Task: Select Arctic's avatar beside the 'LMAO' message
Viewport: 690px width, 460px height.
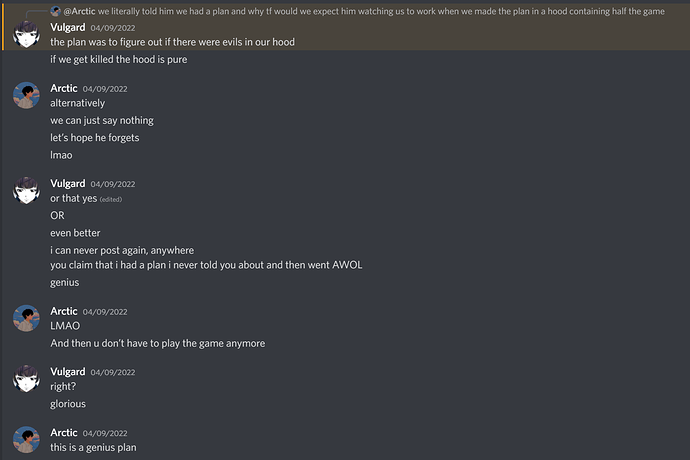Action: pyautogui.click(x=26, y=318)
